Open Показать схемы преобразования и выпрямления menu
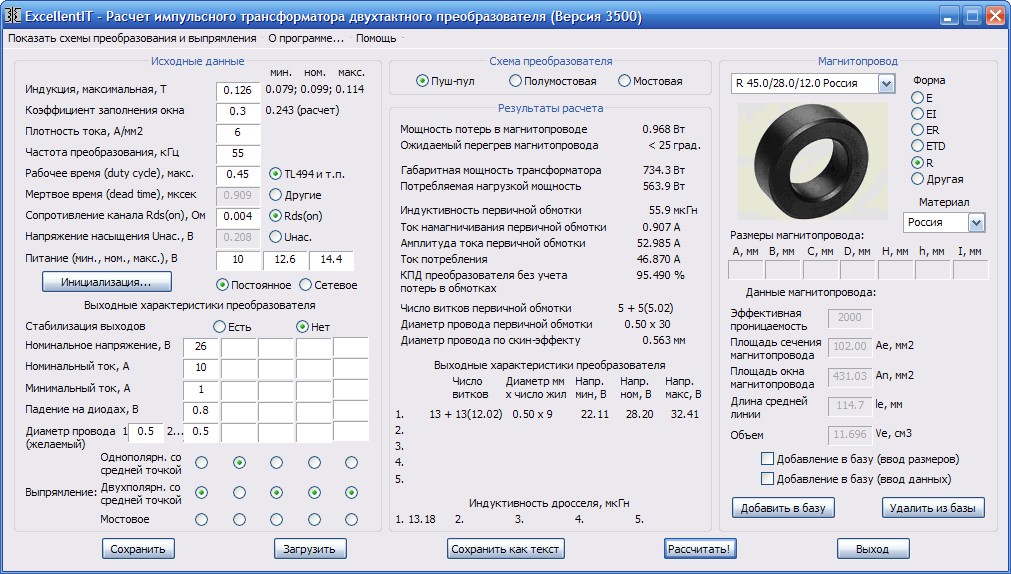Viewport: 1011px width, 574px height. point(132,38)
